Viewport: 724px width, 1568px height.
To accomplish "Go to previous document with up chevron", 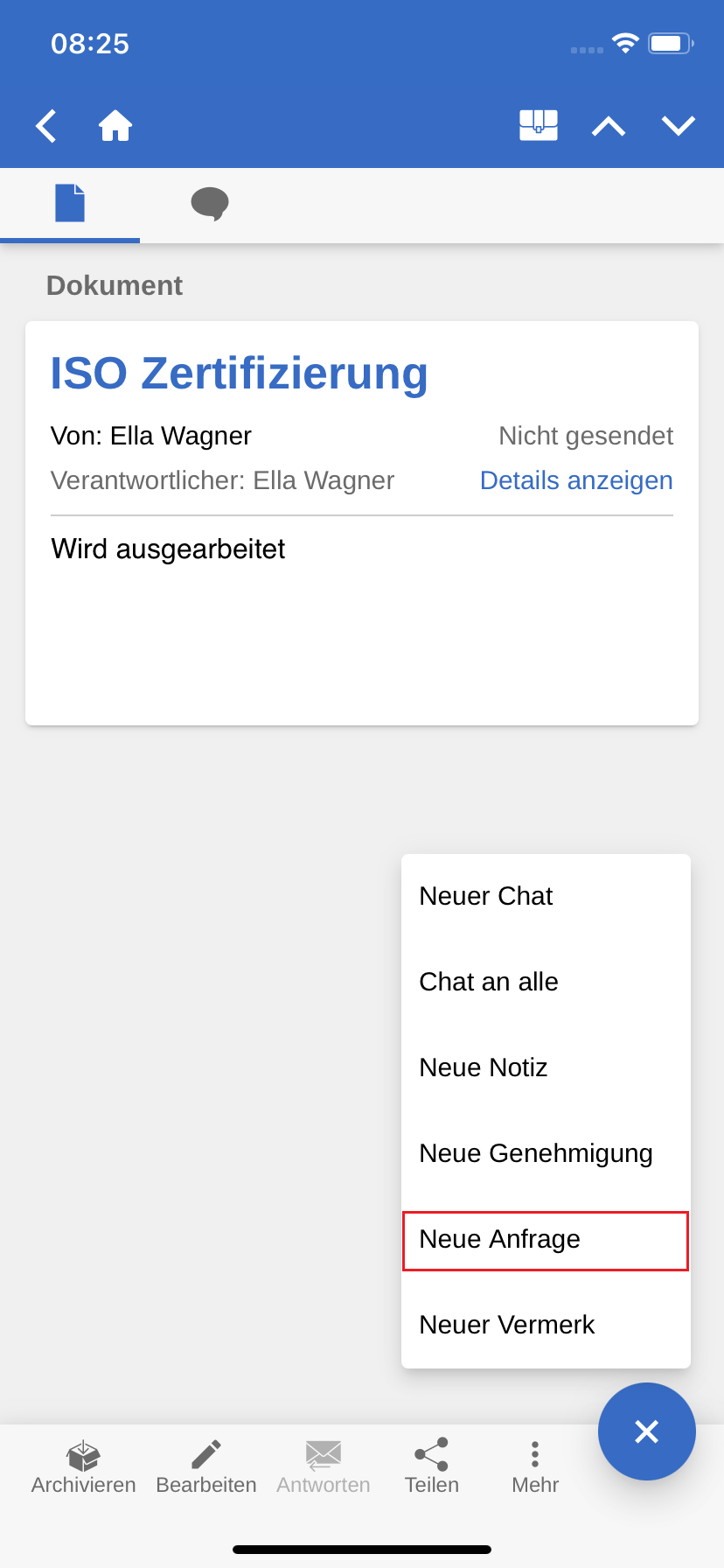I will coord(609,127).
